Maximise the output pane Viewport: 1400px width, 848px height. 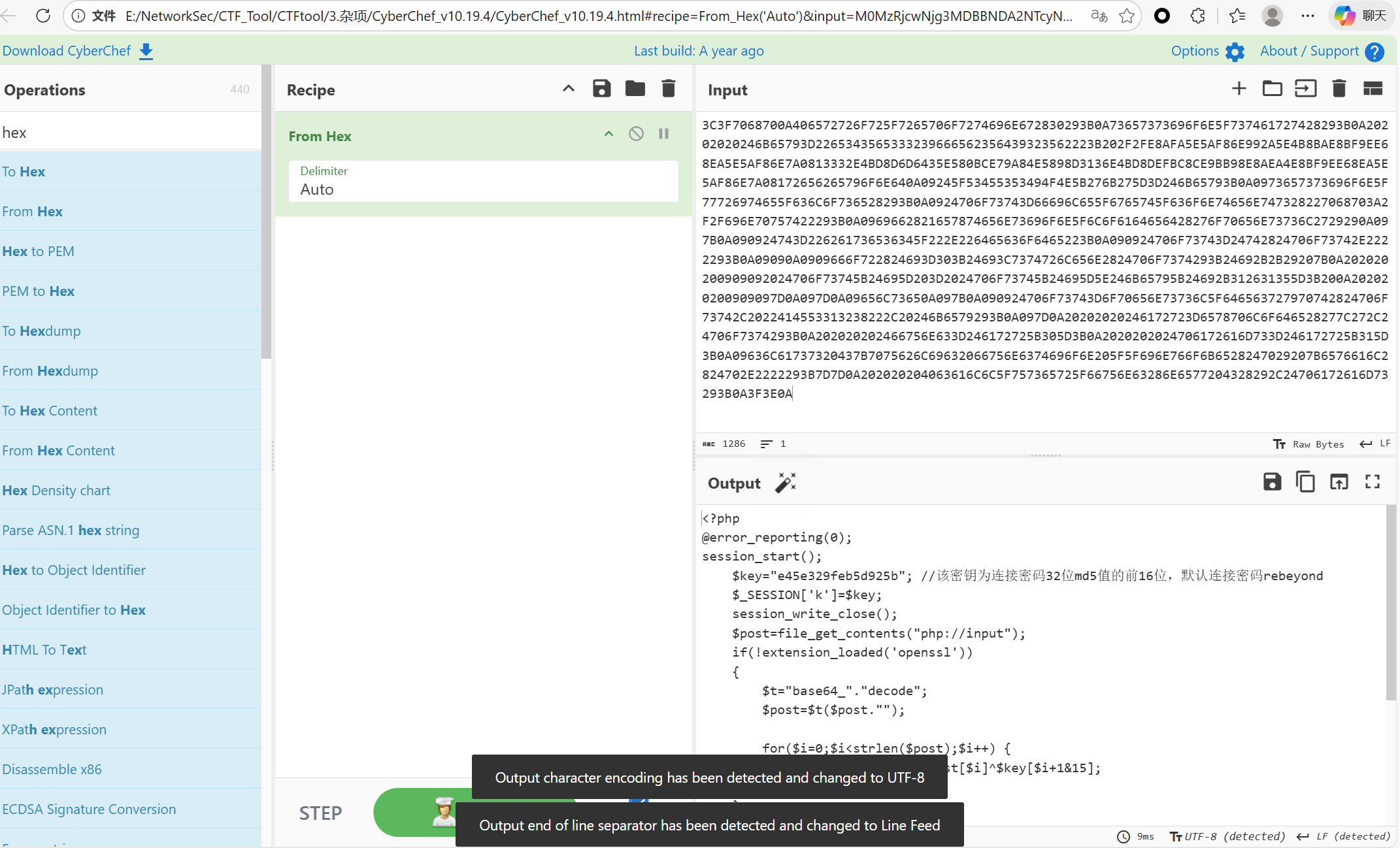pyautogui.click(x=1372, y=482)
